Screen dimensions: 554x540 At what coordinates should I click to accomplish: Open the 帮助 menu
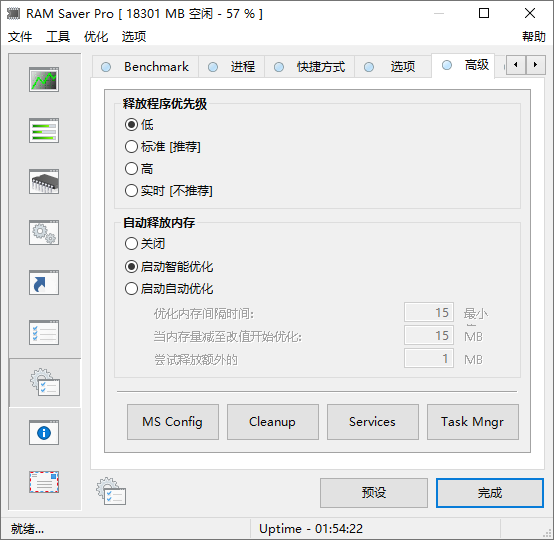pos(534,36)
